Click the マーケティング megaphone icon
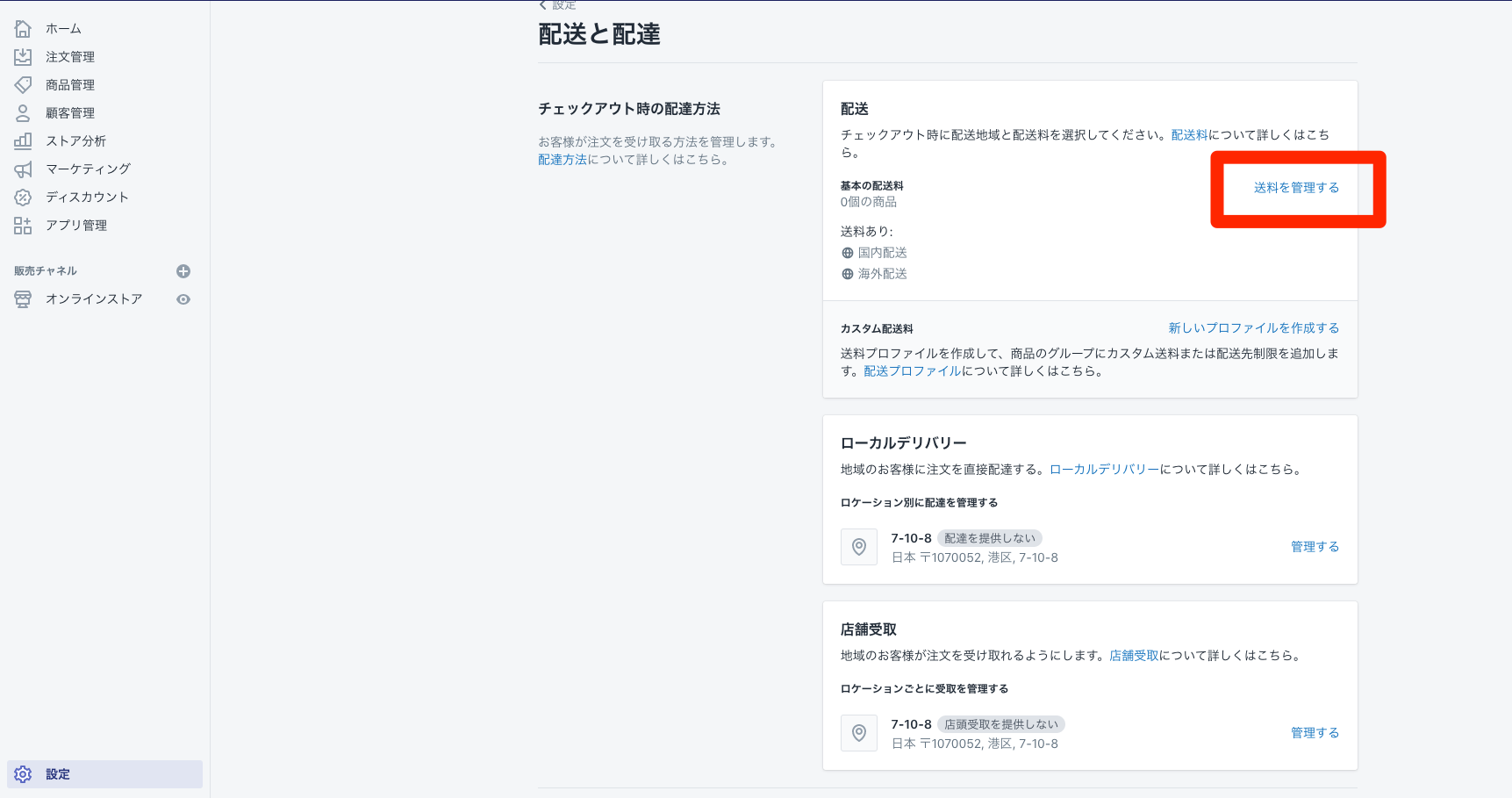Image resolution: width=1512 pixels, height=798 pixels. click(23, 169)
